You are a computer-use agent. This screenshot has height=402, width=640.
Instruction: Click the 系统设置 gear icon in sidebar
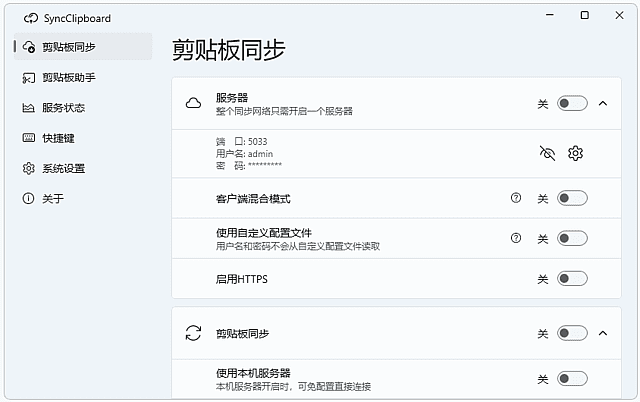point(29,168)
